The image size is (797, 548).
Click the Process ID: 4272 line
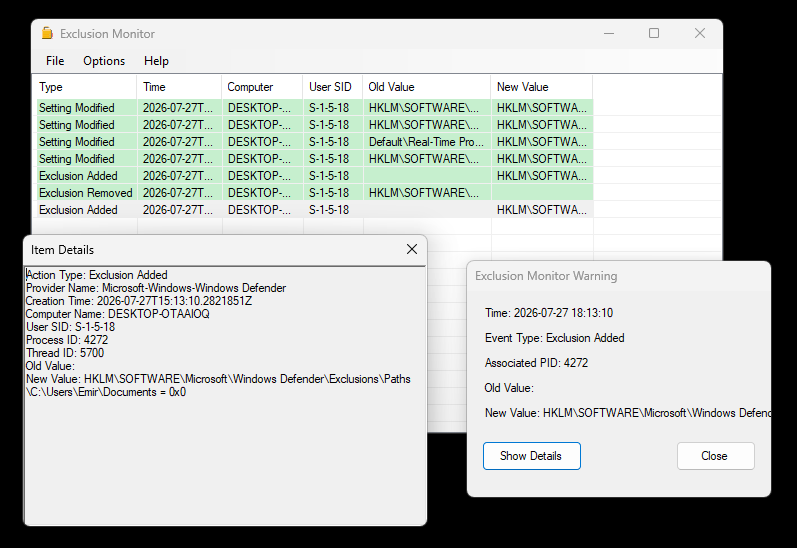pyautogui.click(x=67, y=340)
